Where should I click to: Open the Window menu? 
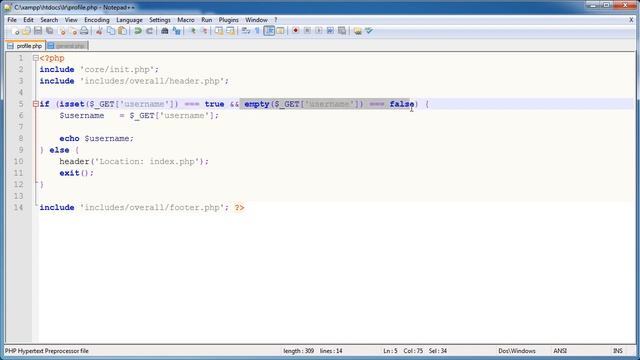[256, 20]
